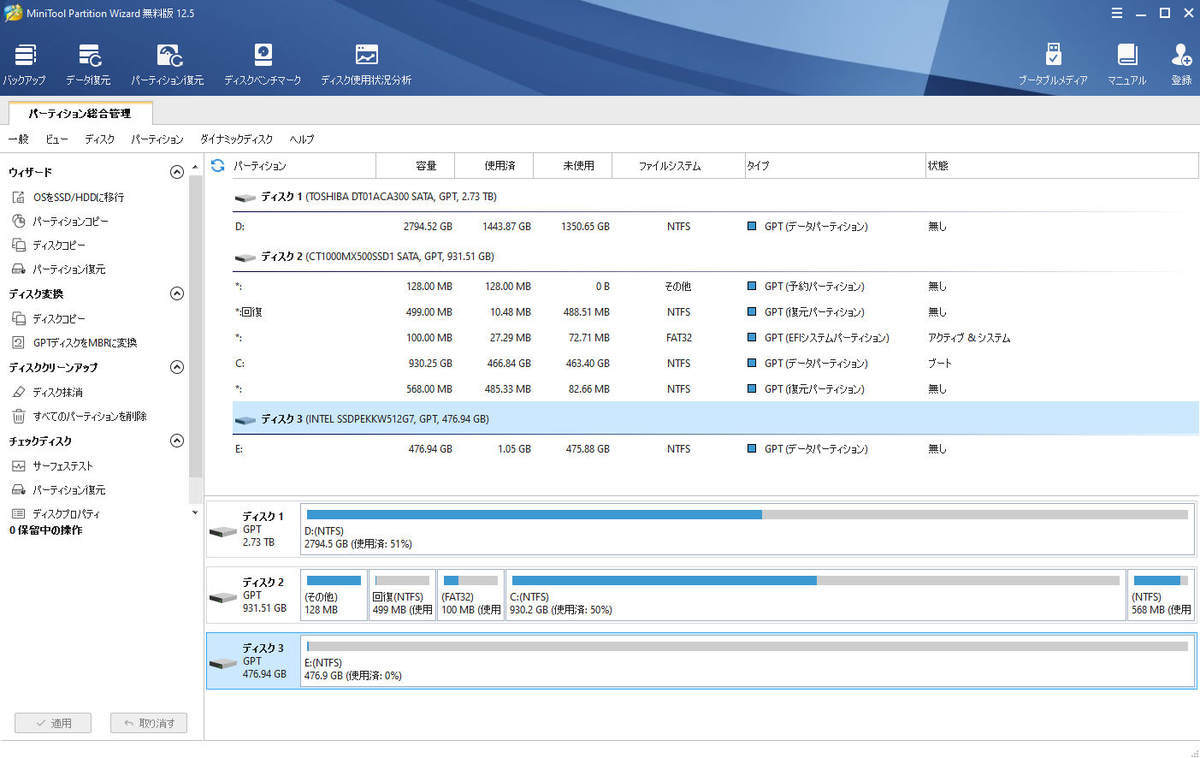Open the パーティション menu

click(x=157, y=139)
